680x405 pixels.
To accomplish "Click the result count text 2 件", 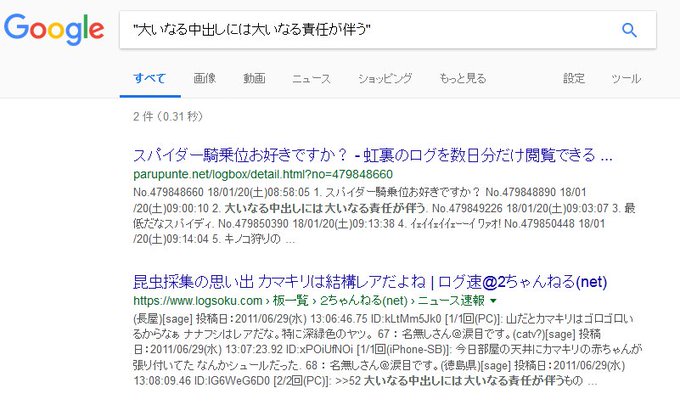I will coord(168,116).
